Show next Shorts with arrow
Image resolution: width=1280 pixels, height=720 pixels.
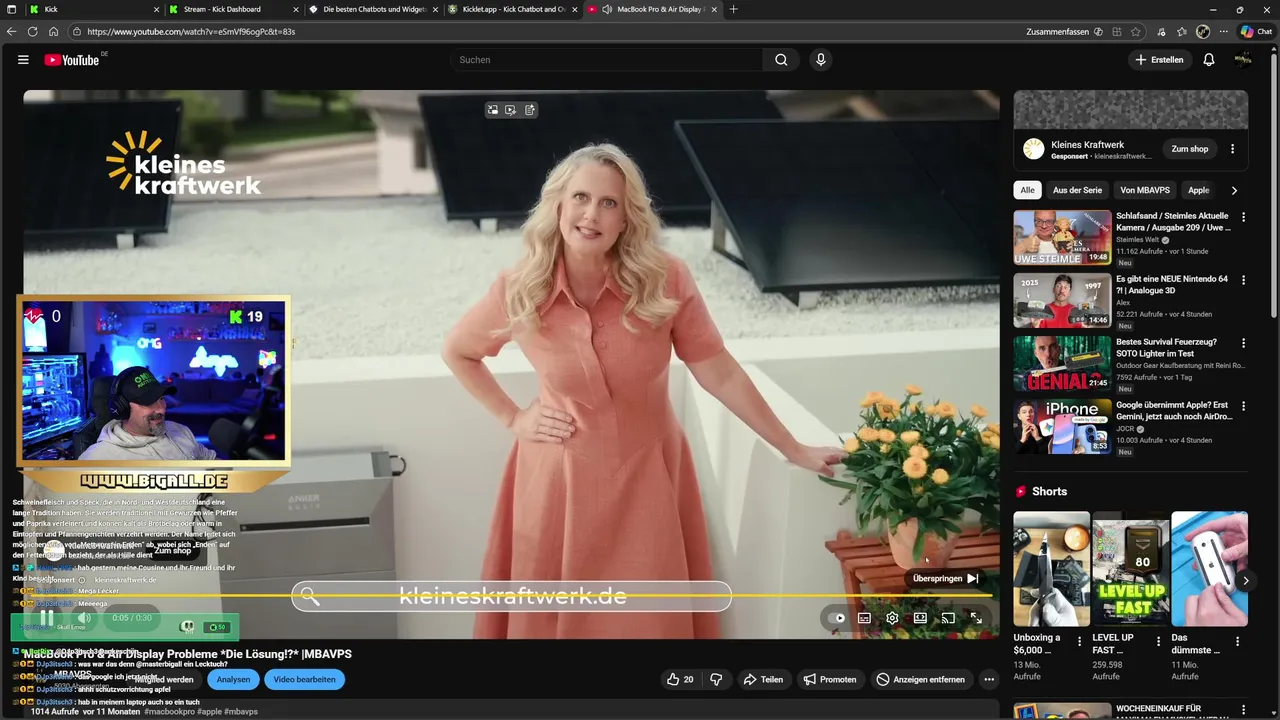tap(1245, 580)
